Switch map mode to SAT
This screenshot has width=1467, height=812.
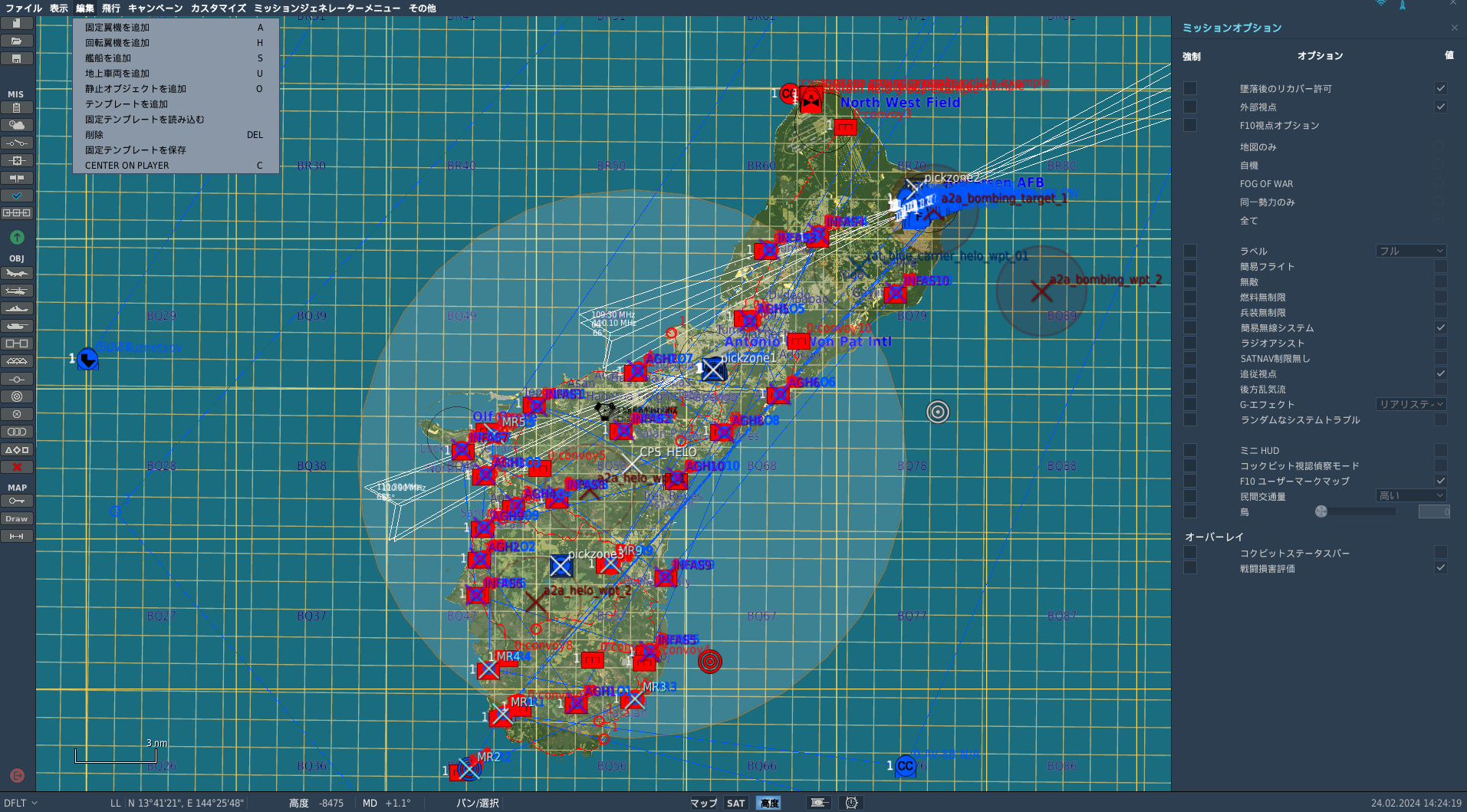(736, 803)
